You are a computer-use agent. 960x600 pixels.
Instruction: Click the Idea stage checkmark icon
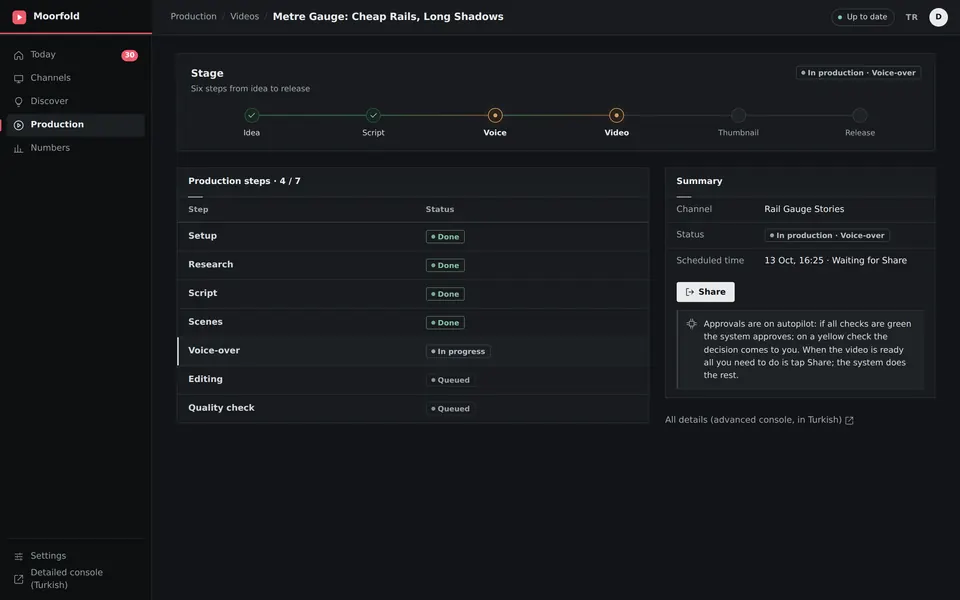coord(252,115)
